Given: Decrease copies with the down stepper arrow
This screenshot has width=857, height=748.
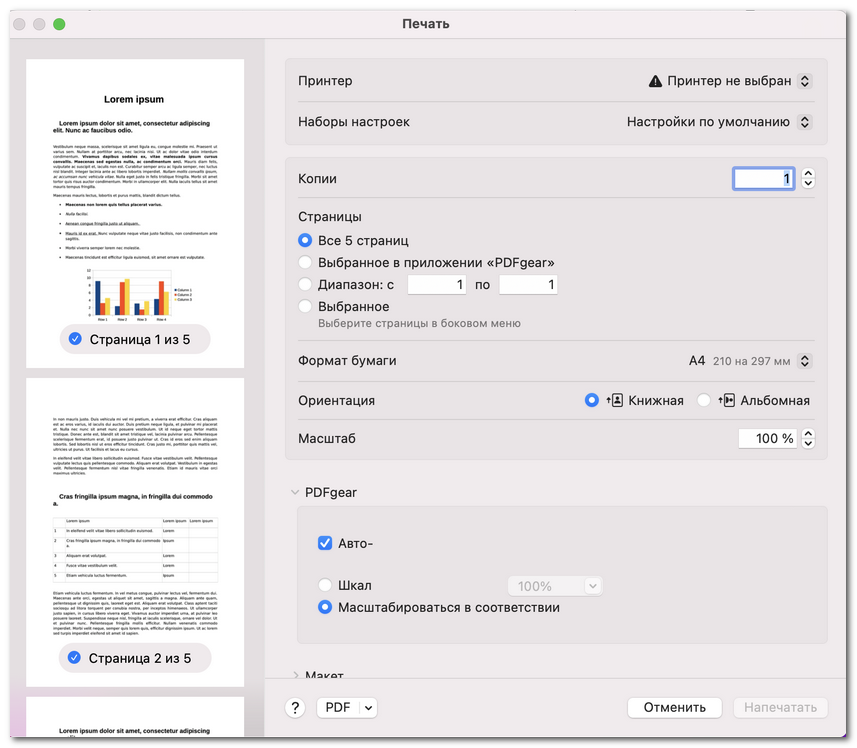Looking at the screenshot, I should click(x=808, y=184).
